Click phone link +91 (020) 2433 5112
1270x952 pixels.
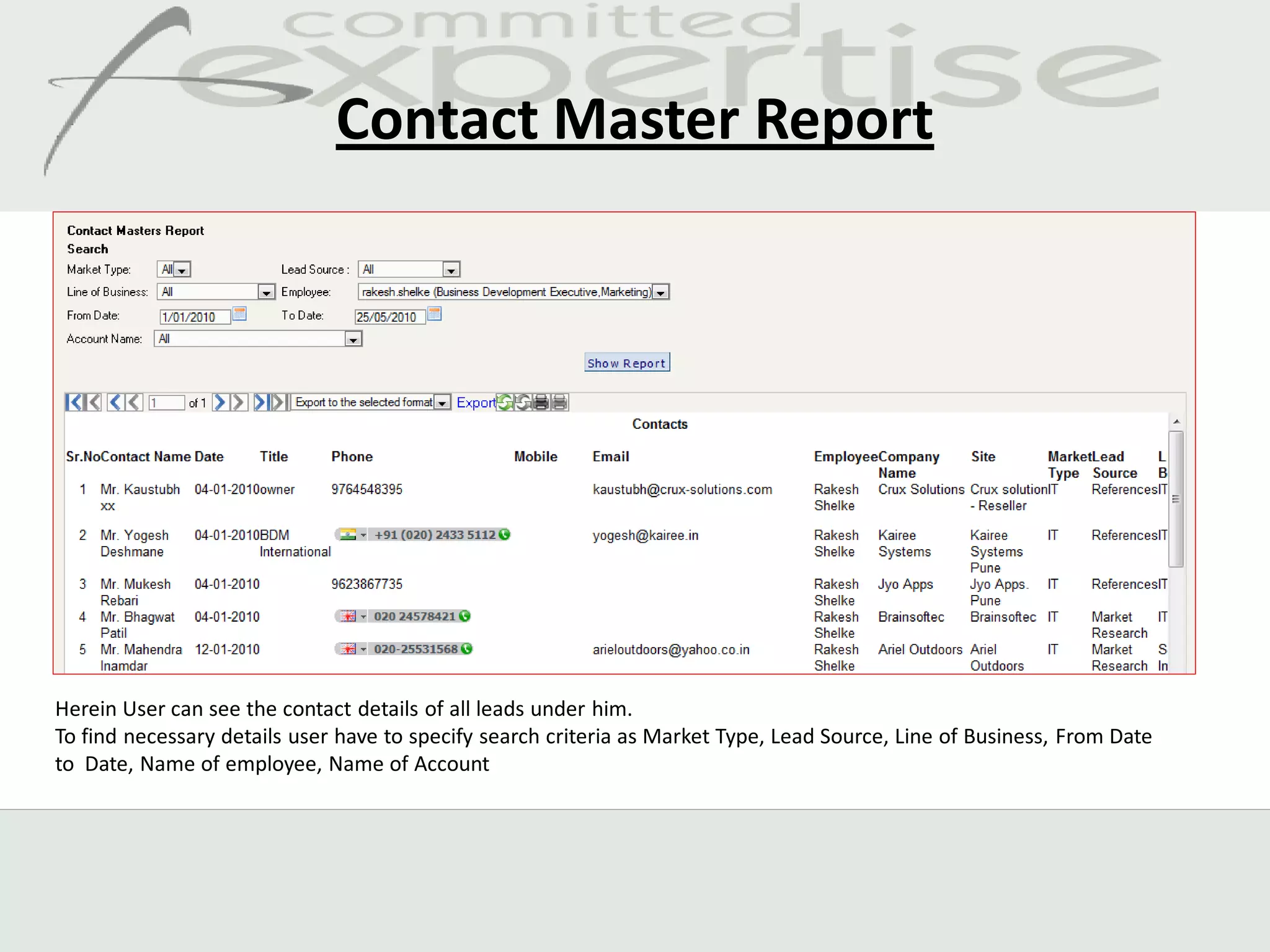pyautogui.click(x=435, y=534)
